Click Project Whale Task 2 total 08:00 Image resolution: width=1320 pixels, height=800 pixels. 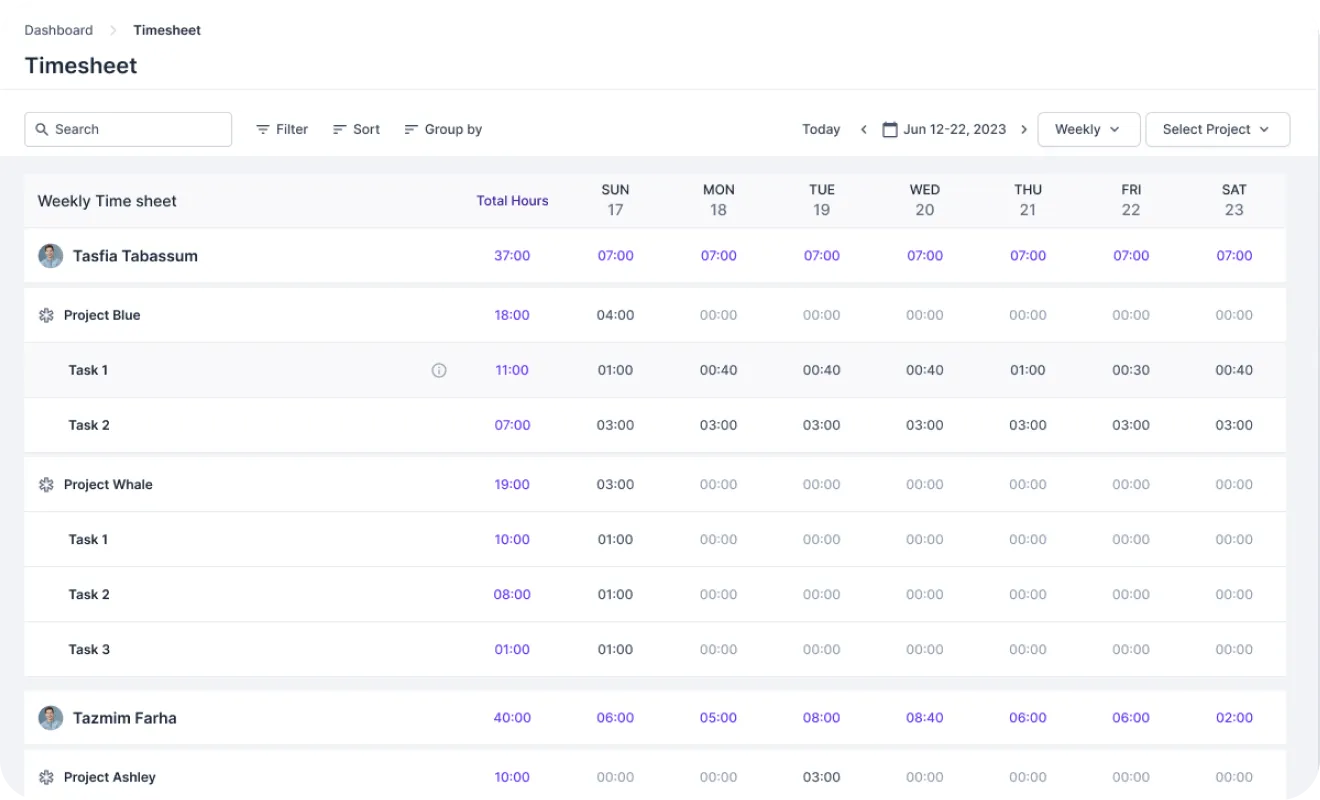point(512,595)
